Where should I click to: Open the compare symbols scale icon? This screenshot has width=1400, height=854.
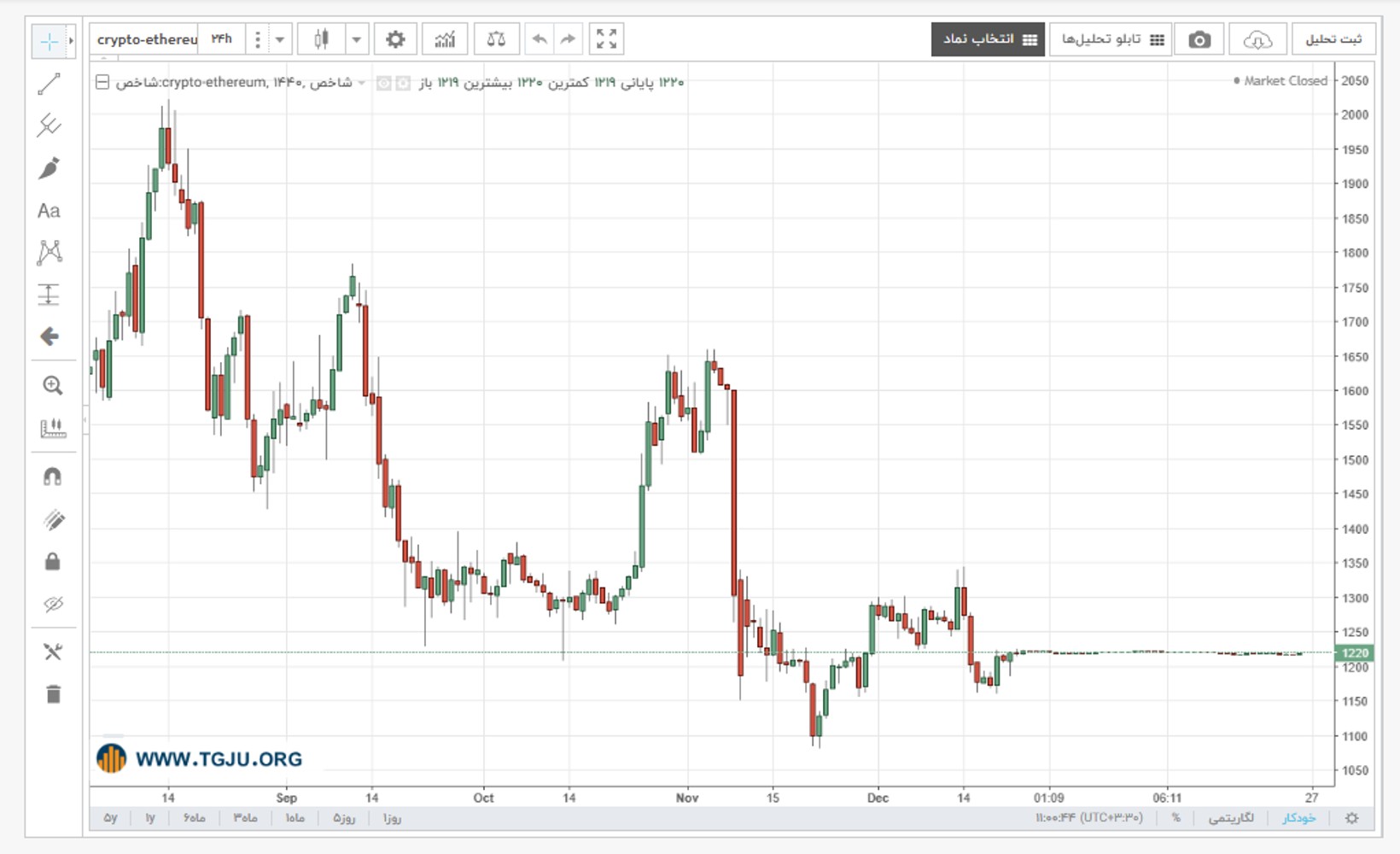pyautogui.click(x=496, y=39)
